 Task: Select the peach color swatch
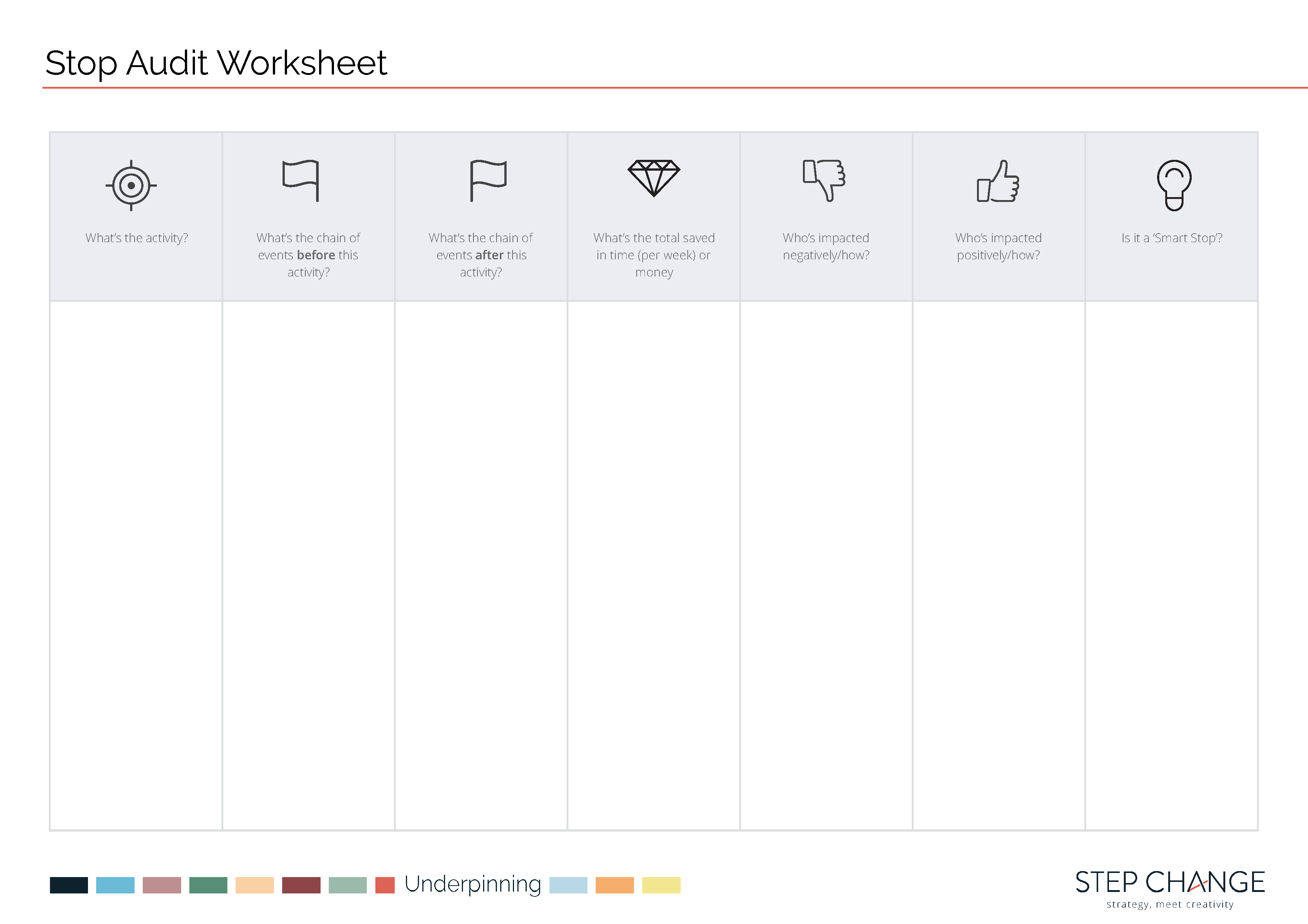[x=255, y=885]
